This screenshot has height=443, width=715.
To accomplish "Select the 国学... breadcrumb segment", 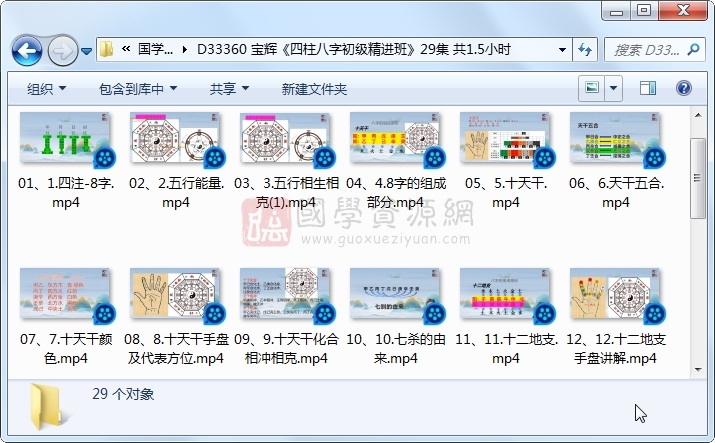I will (x=155, y=49).
